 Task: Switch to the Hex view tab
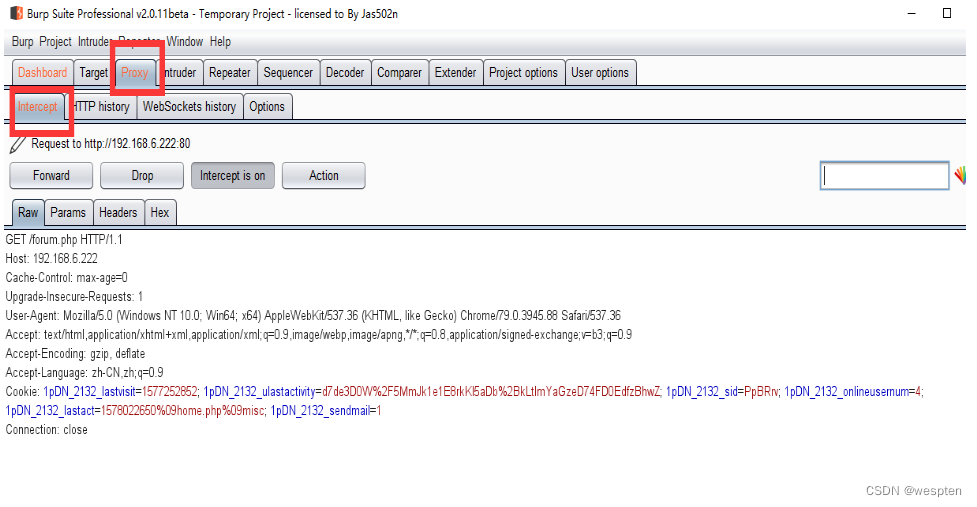(x=160, y=212)
